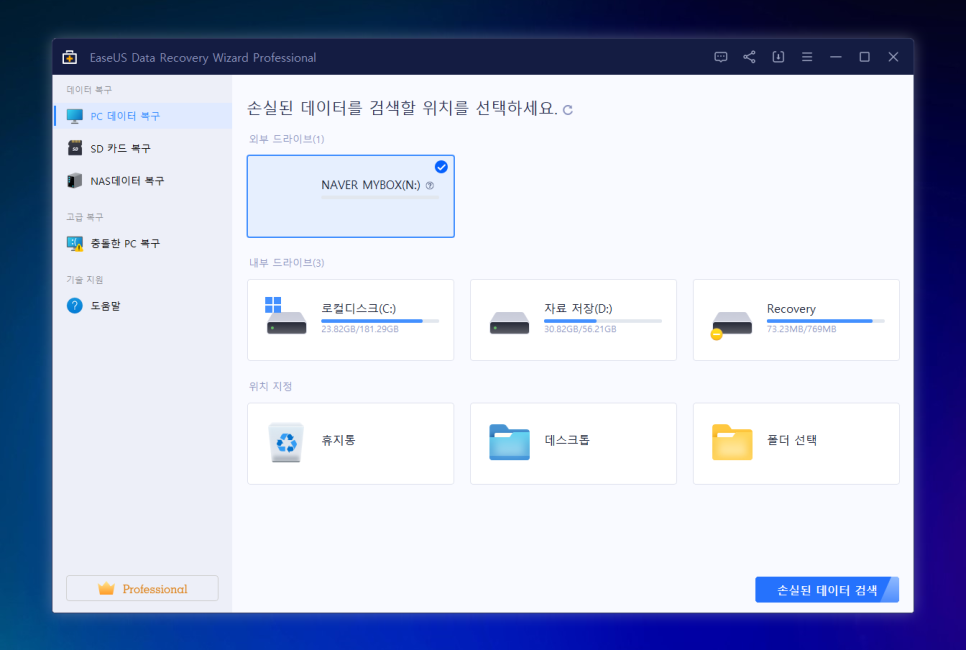Open the feedback chat icon in title bar
This screenshot has height=650, width=966.
pos(720,57)
